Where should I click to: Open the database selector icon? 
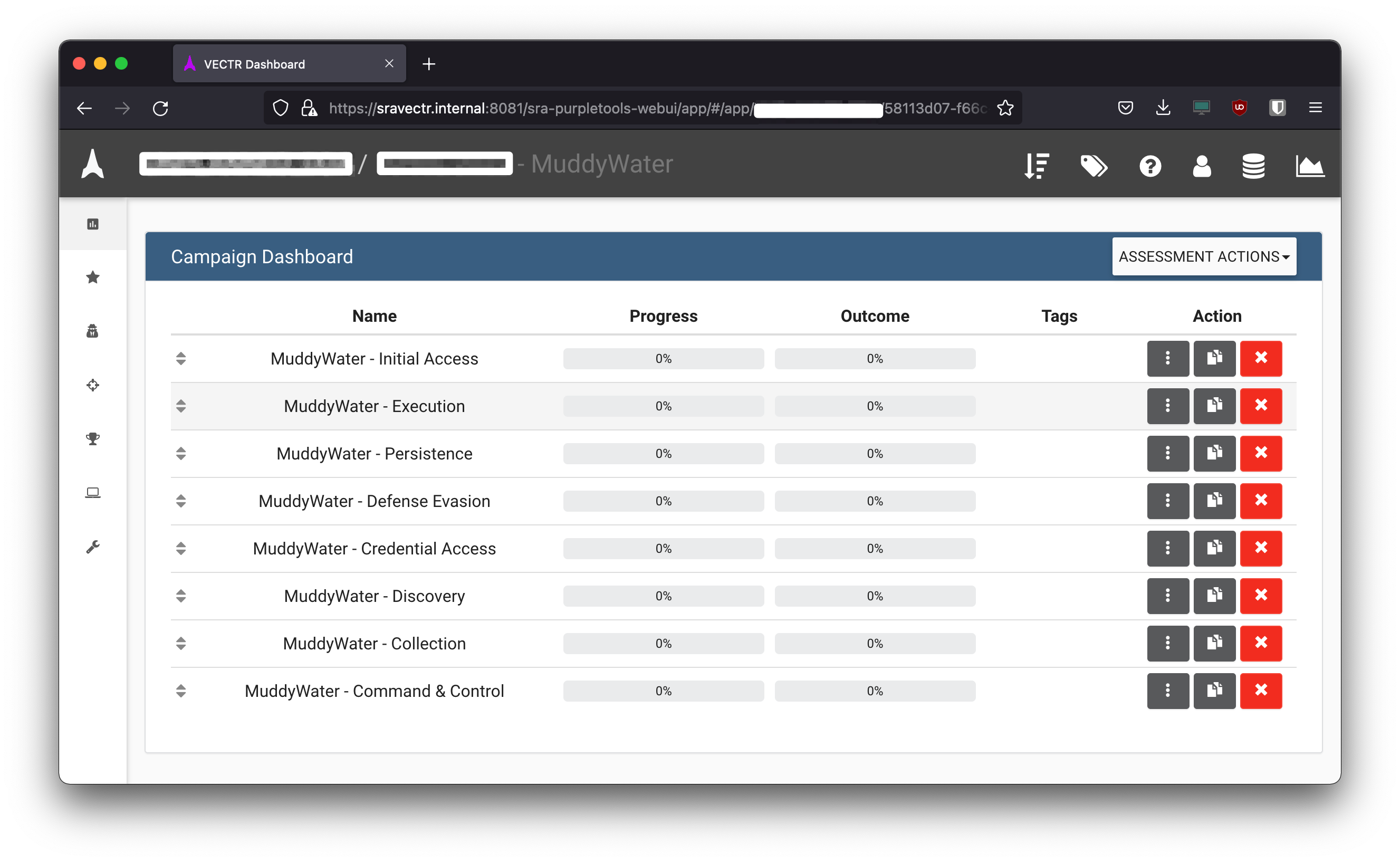tap(1253, 166)
